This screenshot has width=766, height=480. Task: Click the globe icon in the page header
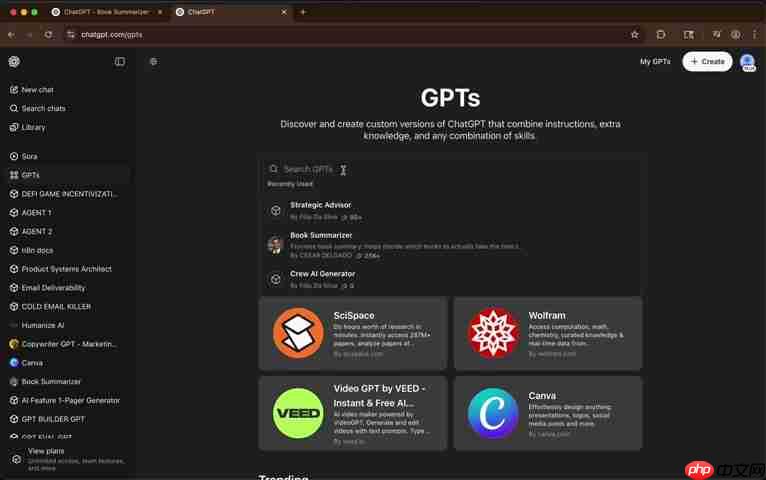click(x=153, y=62)
